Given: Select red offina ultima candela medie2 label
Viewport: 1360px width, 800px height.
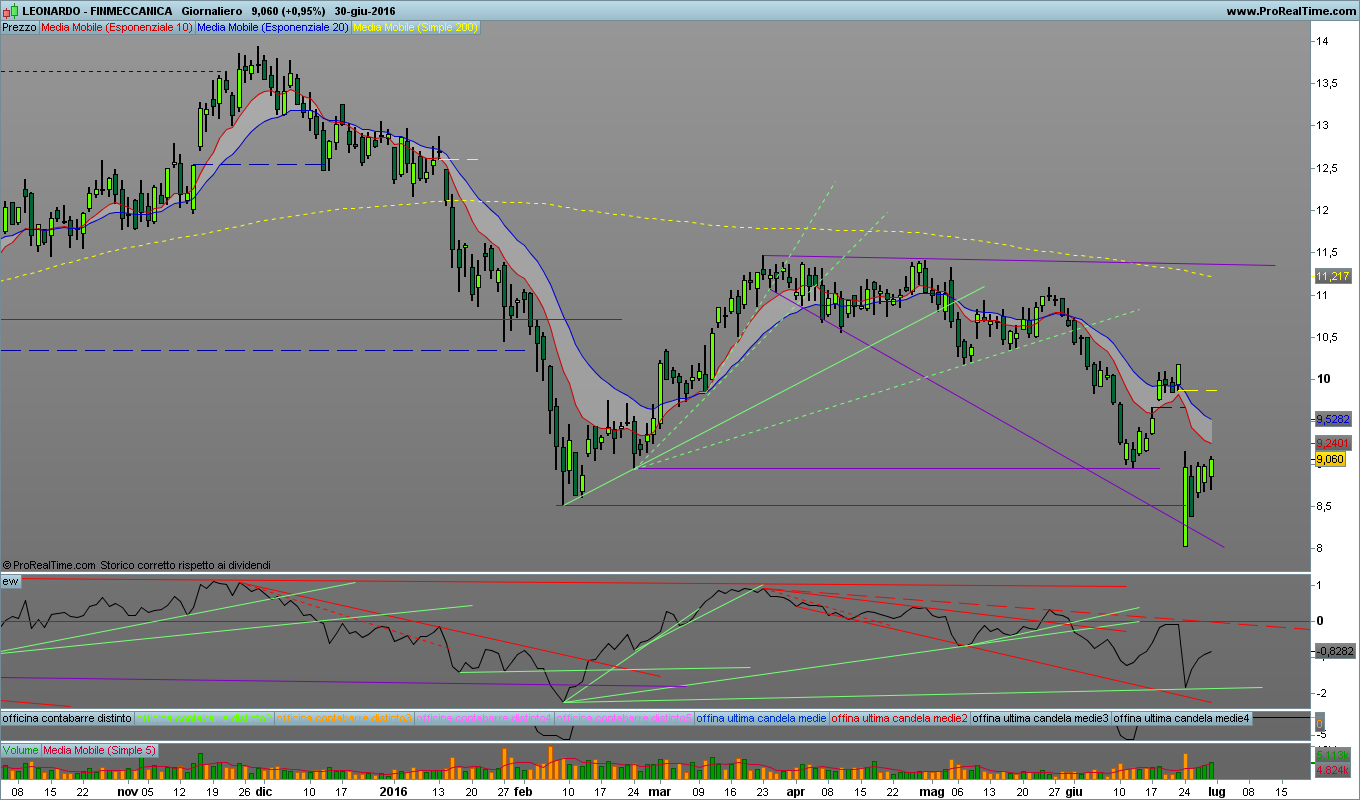Looking at the screenshot, I should pyautogui.click(x=900, y=718).
